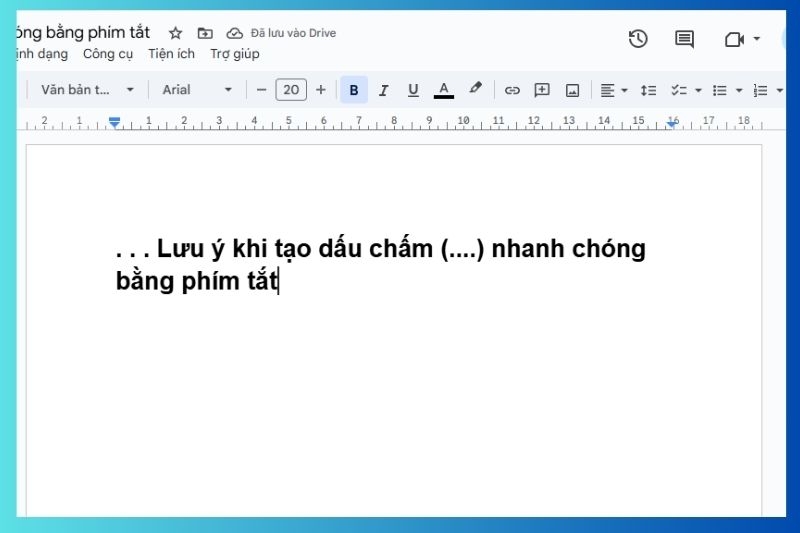The image size is (800, 533).
Task: Open the Công cụ menu
Action: click(x=108, y=54)
